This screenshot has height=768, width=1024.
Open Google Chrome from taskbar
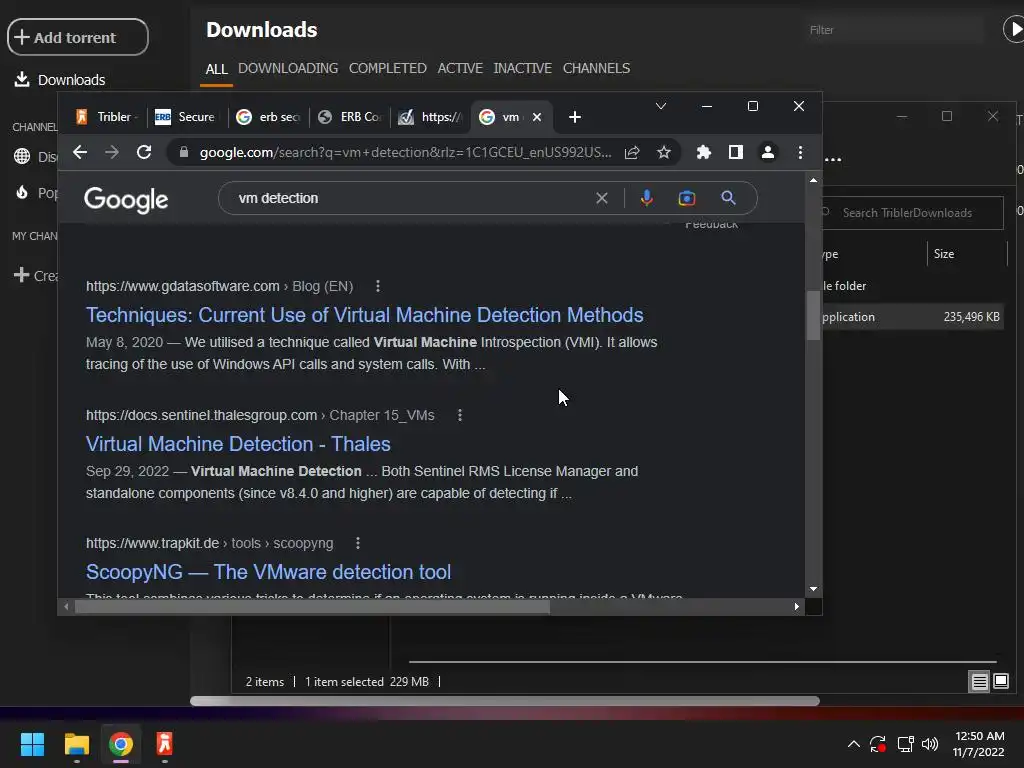pos(121,744)
